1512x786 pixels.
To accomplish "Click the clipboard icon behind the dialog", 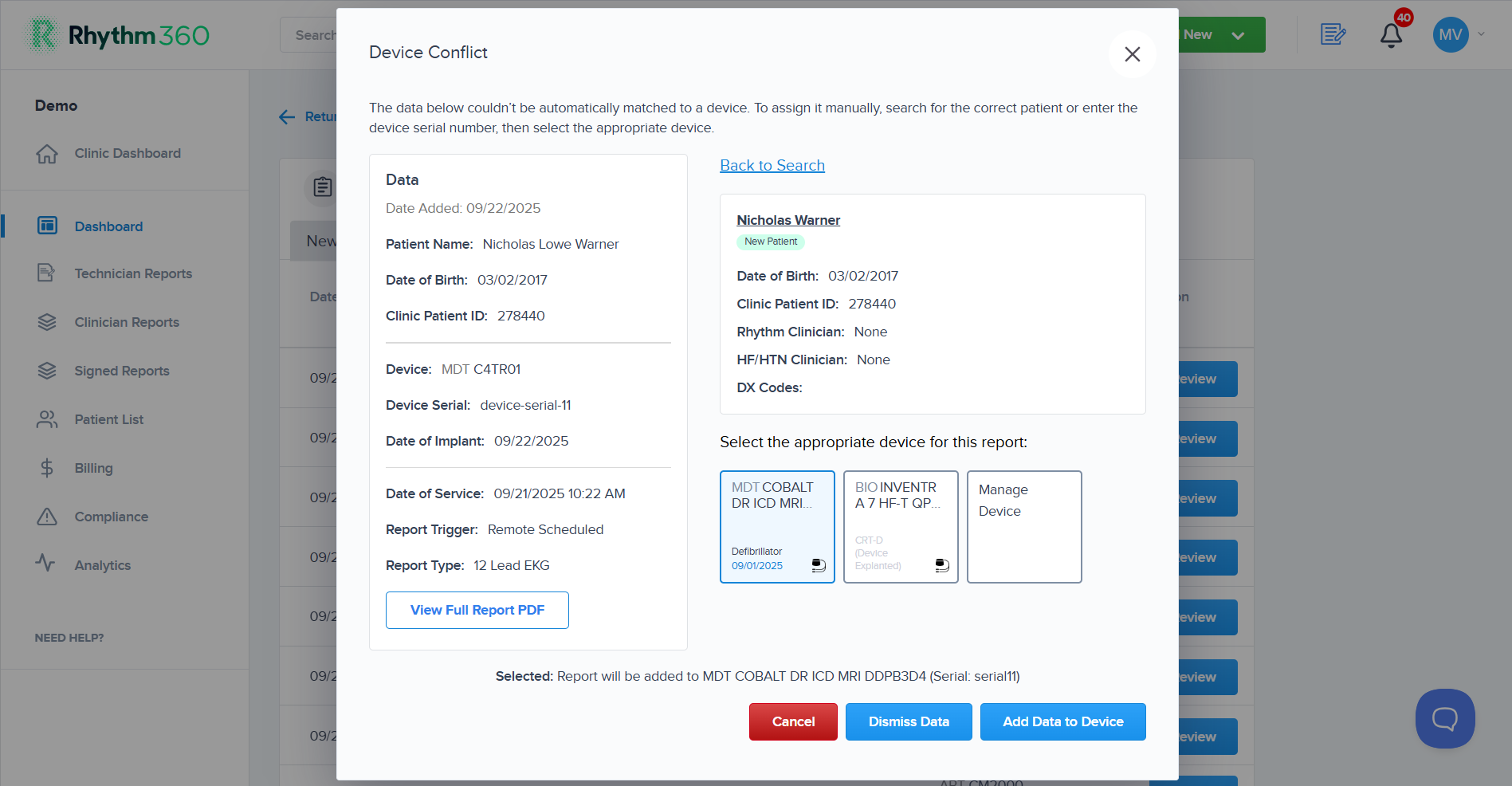I will coord(322,187).
